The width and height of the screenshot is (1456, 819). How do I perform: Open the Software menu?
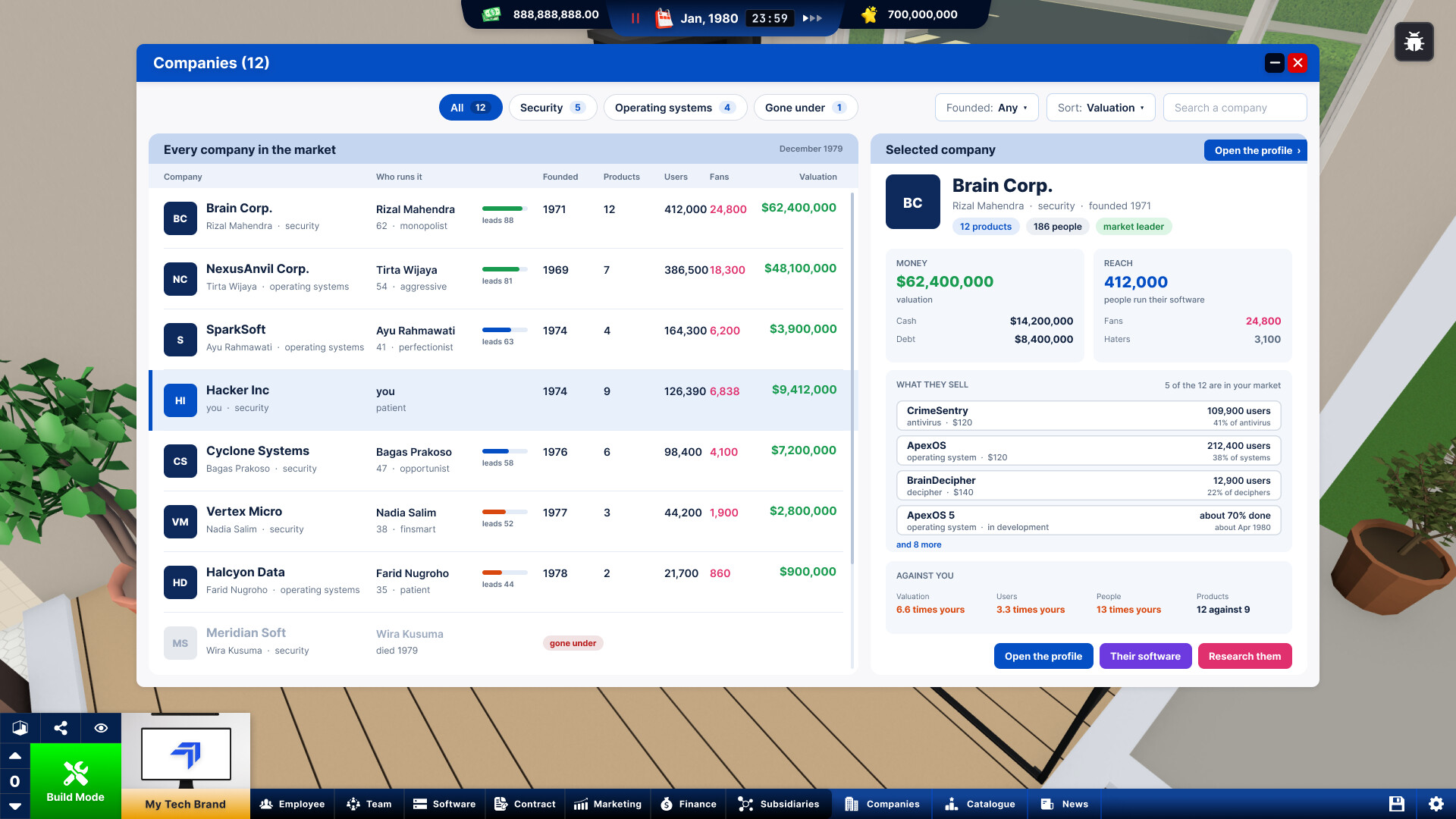444,804
